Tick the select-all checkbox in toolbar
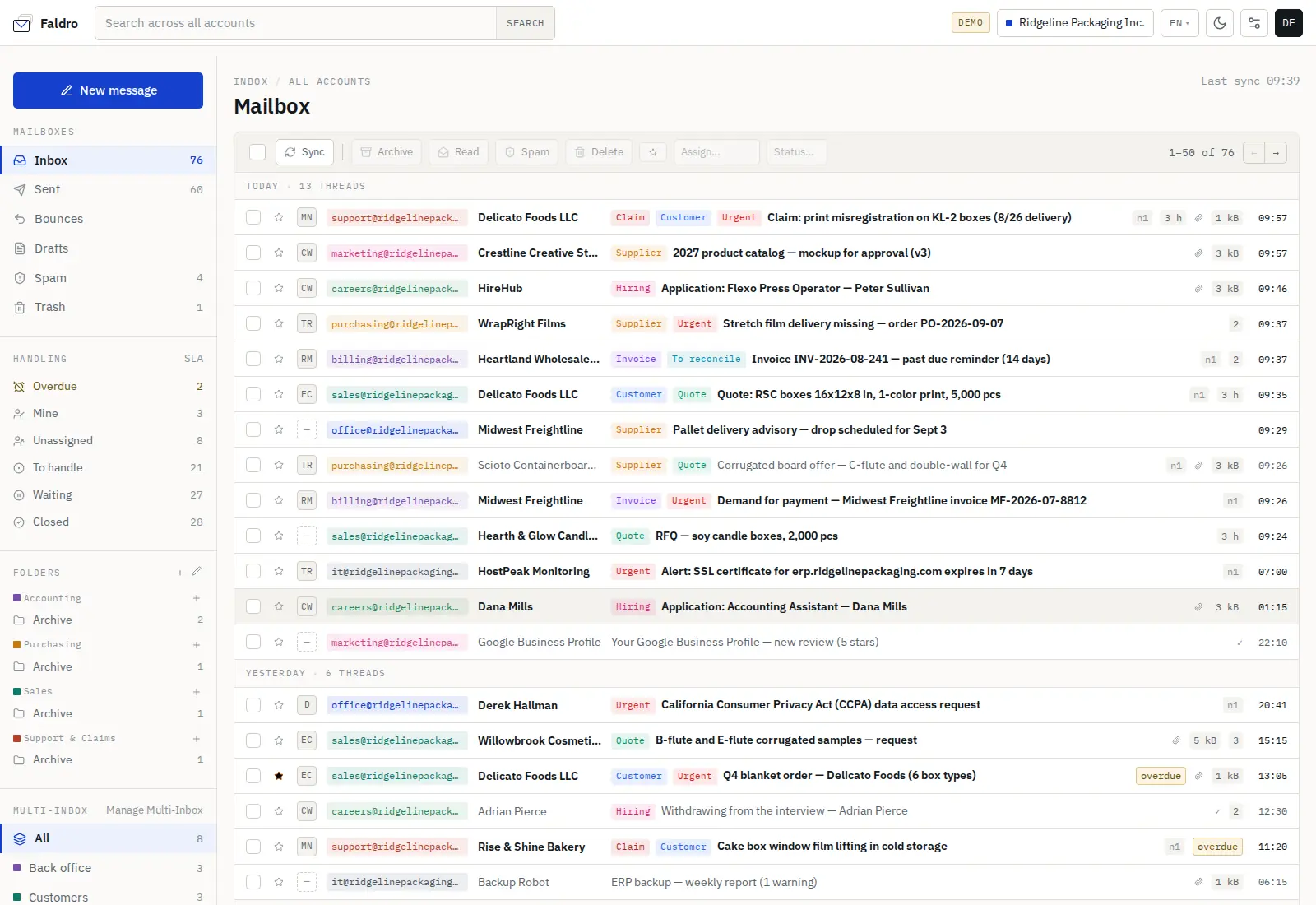Screen dimensions: 1316x905 (257, 152)
